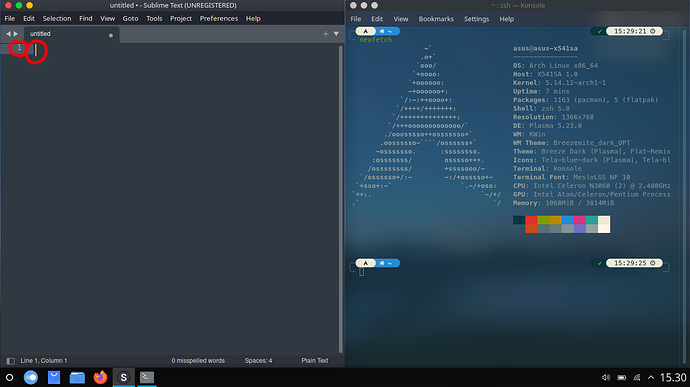Click the red color block in neofetch palette
Image resolution: width=690 pixels, height=387 pixels.
[x=531, y=220]
